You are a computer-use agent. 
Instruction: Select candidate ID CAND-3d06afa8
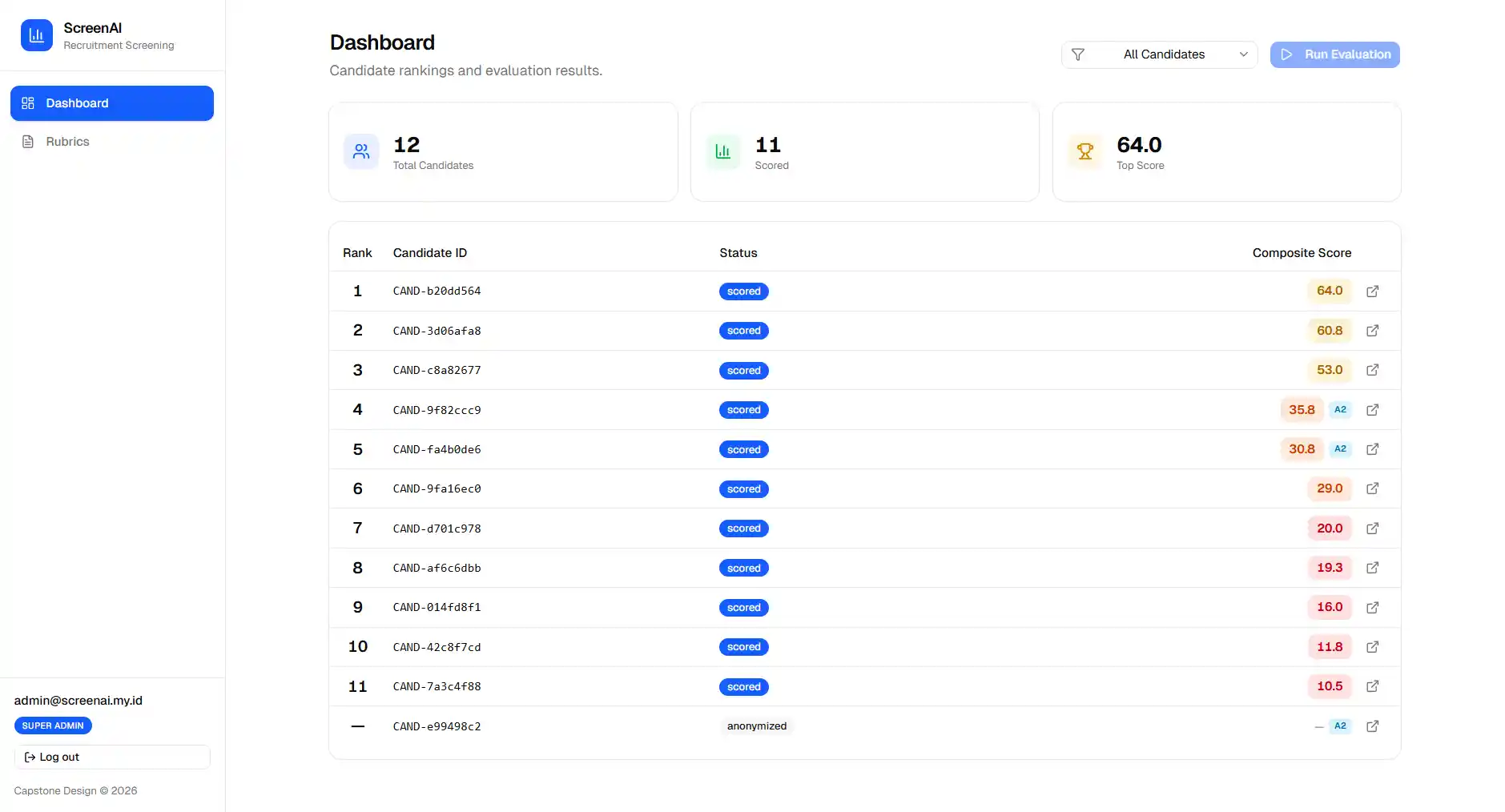(437, 331)
